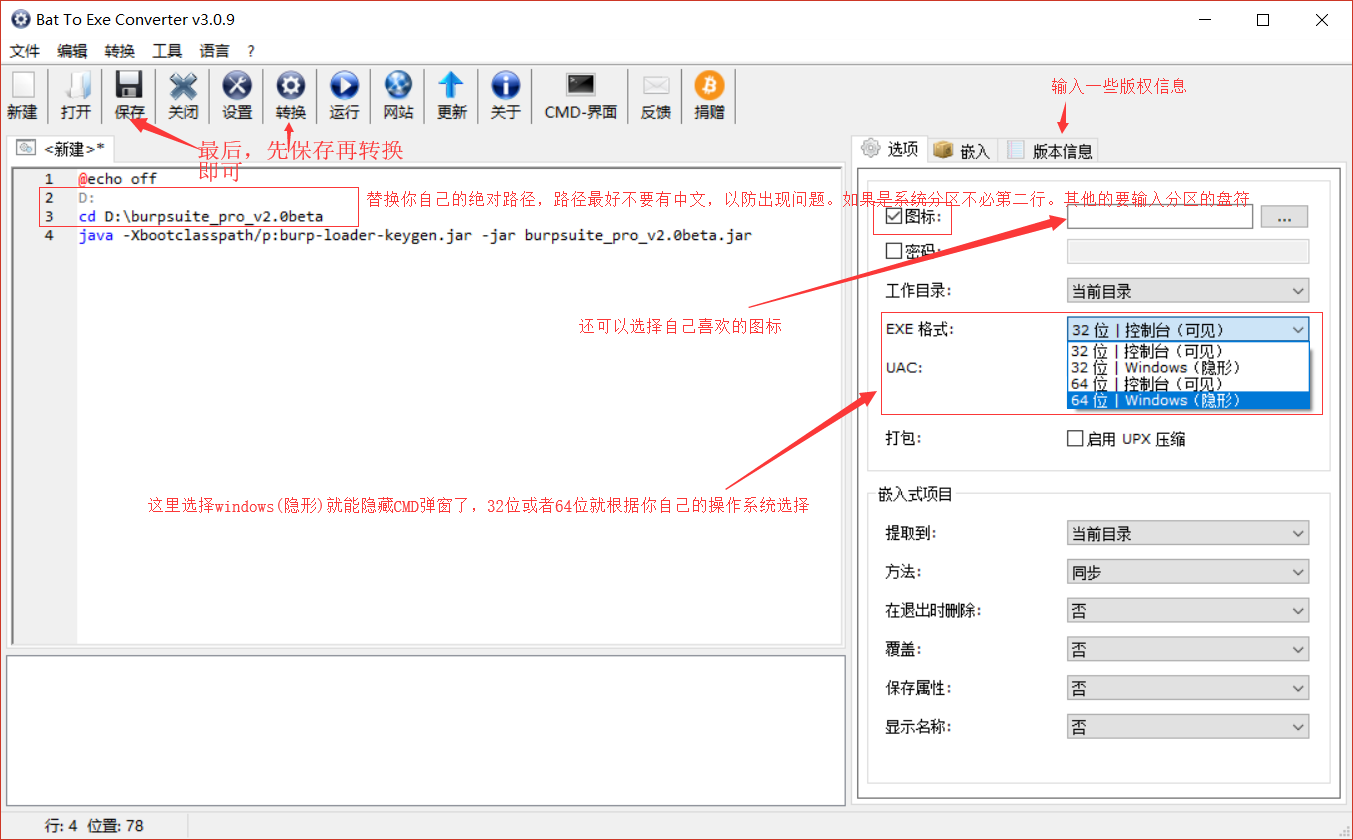The height and width of the screenshot is (840, 1353).
Task: Select the <新建>* document tab
Action: click(62, 149)
